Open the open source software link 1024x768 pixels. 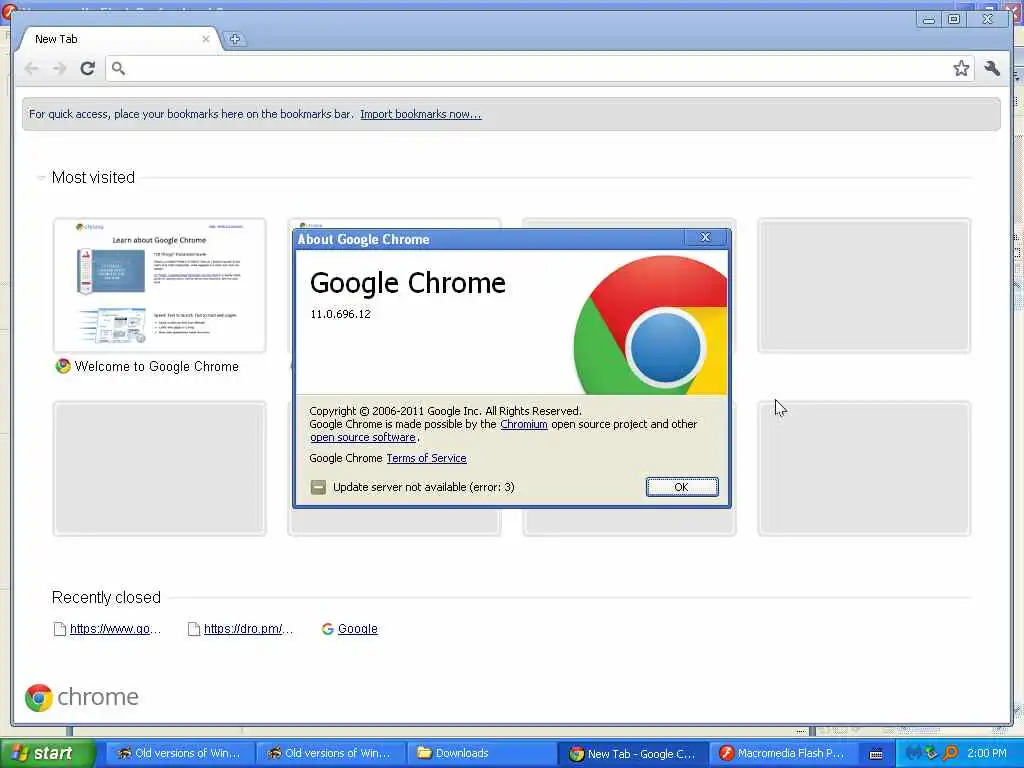[362, 438]
